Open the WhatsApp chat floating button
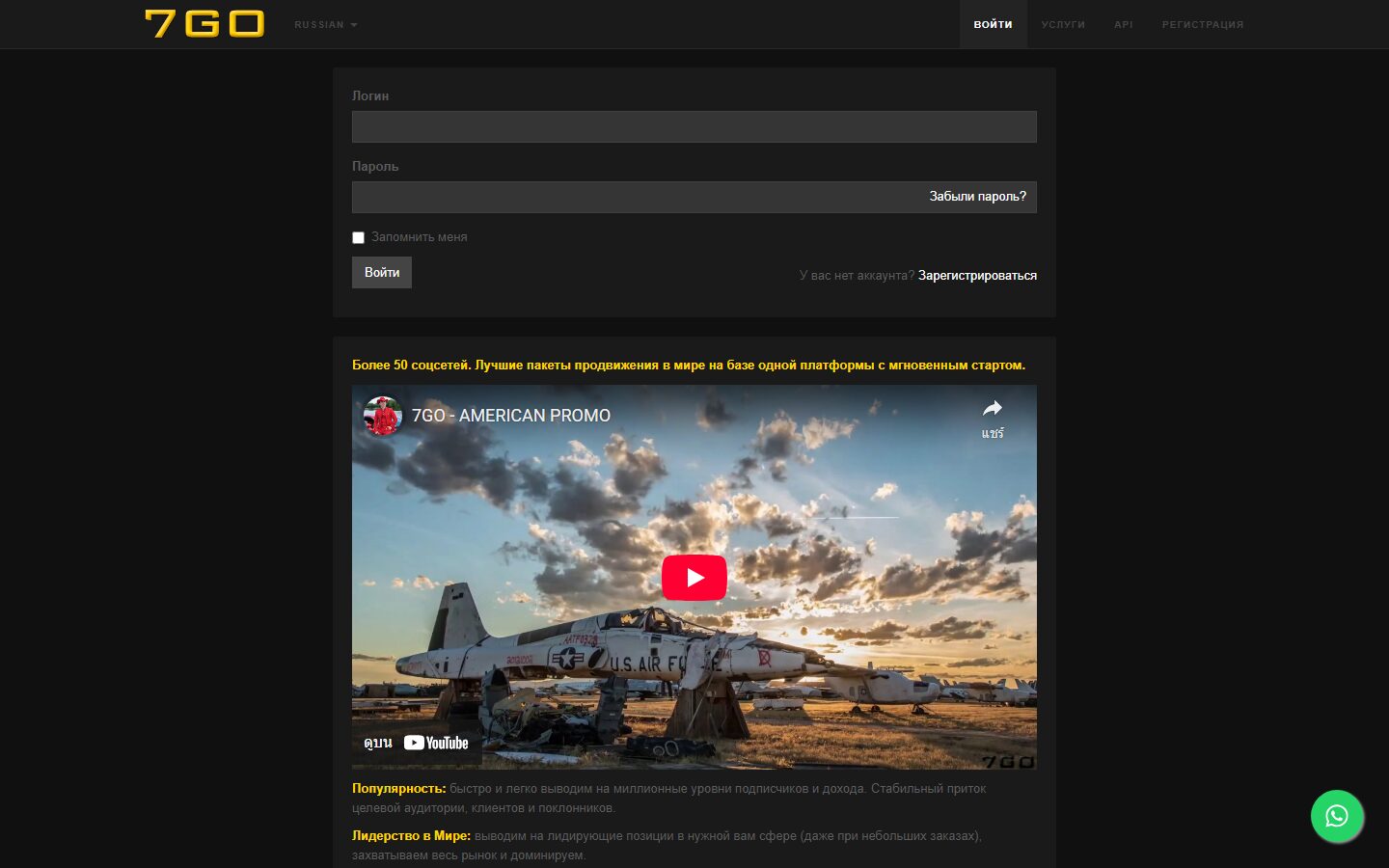This screenshot has width=1389, height=868. [x=1336, y=816]
